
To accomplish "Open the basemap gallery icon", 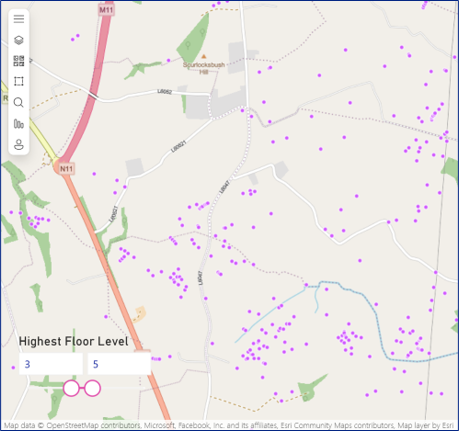I will tap(19, 61).
